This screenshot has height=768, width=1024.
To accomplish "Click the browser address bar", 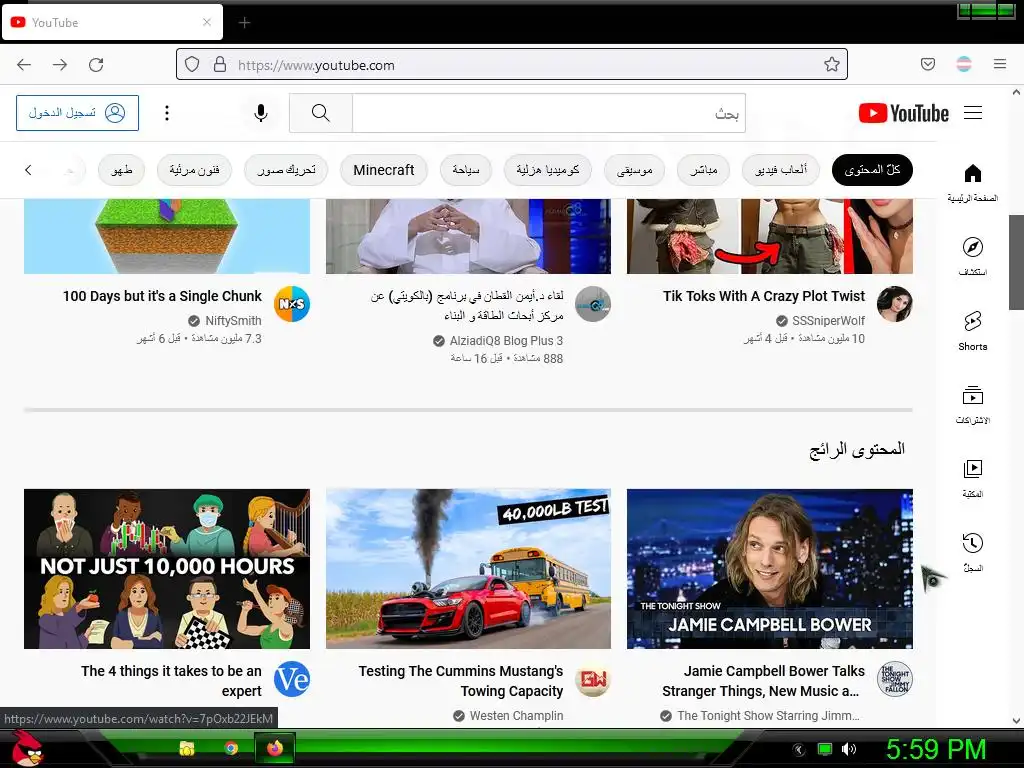I will pos(512,64).
